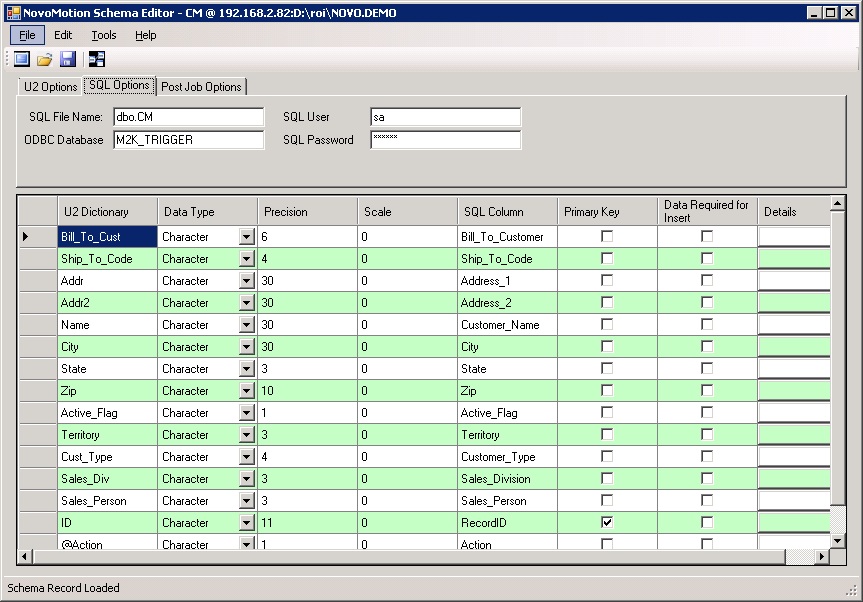Viewport: 863px width, 602px height.
Task: Click the U2 Dictionary column header
Action: (x=96, y=212)
